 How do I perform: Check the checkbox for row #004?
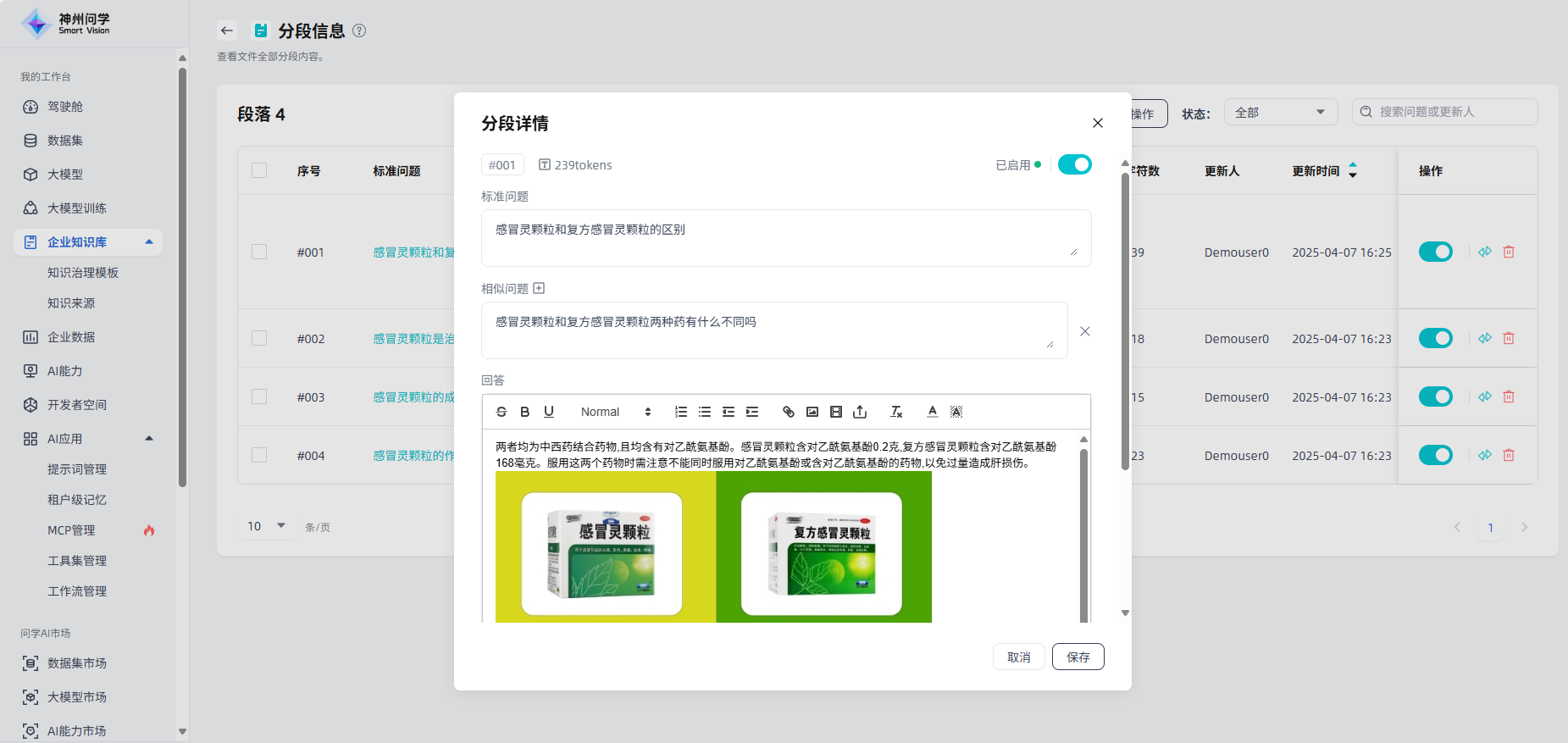[259, 455]
